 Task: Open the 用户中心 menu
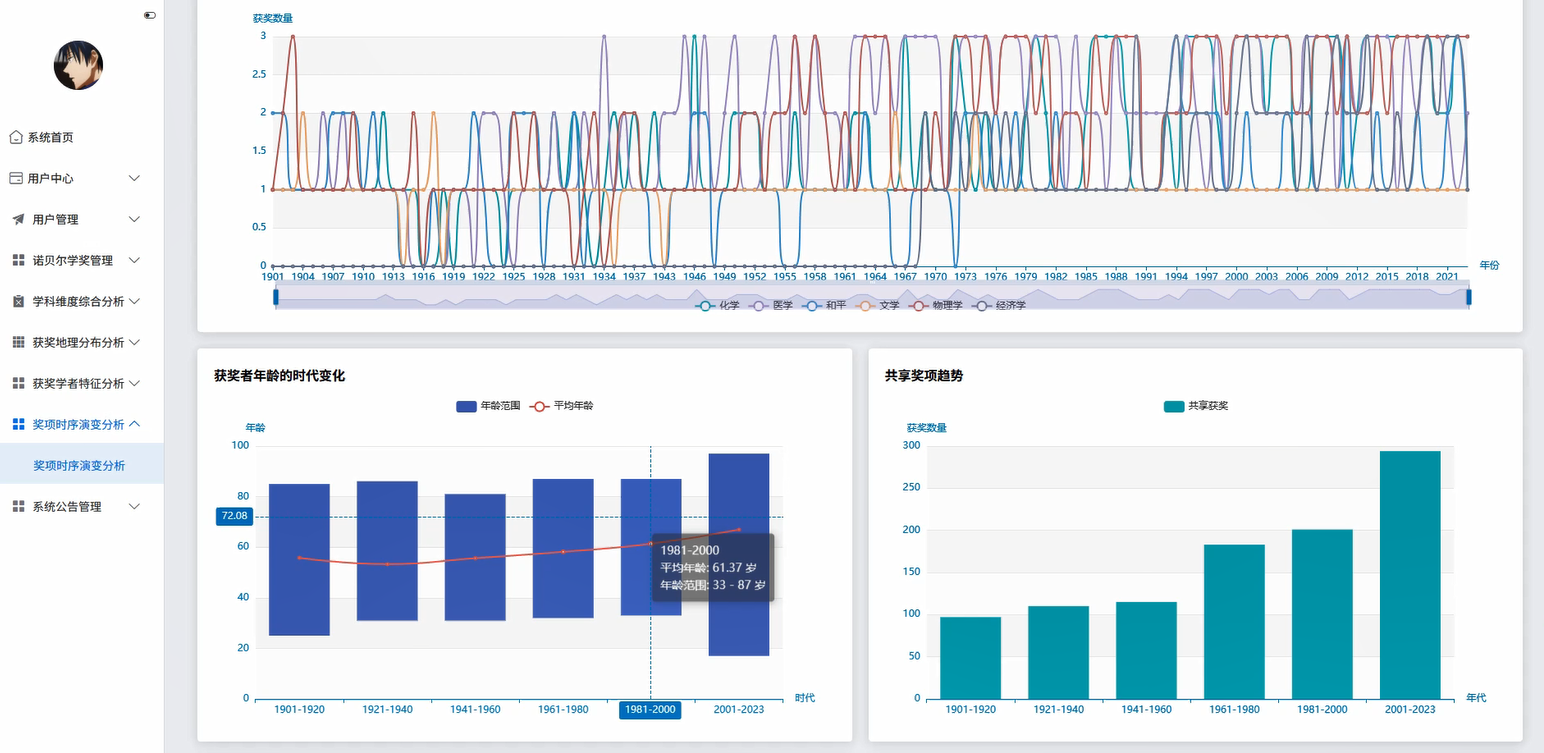82,178
